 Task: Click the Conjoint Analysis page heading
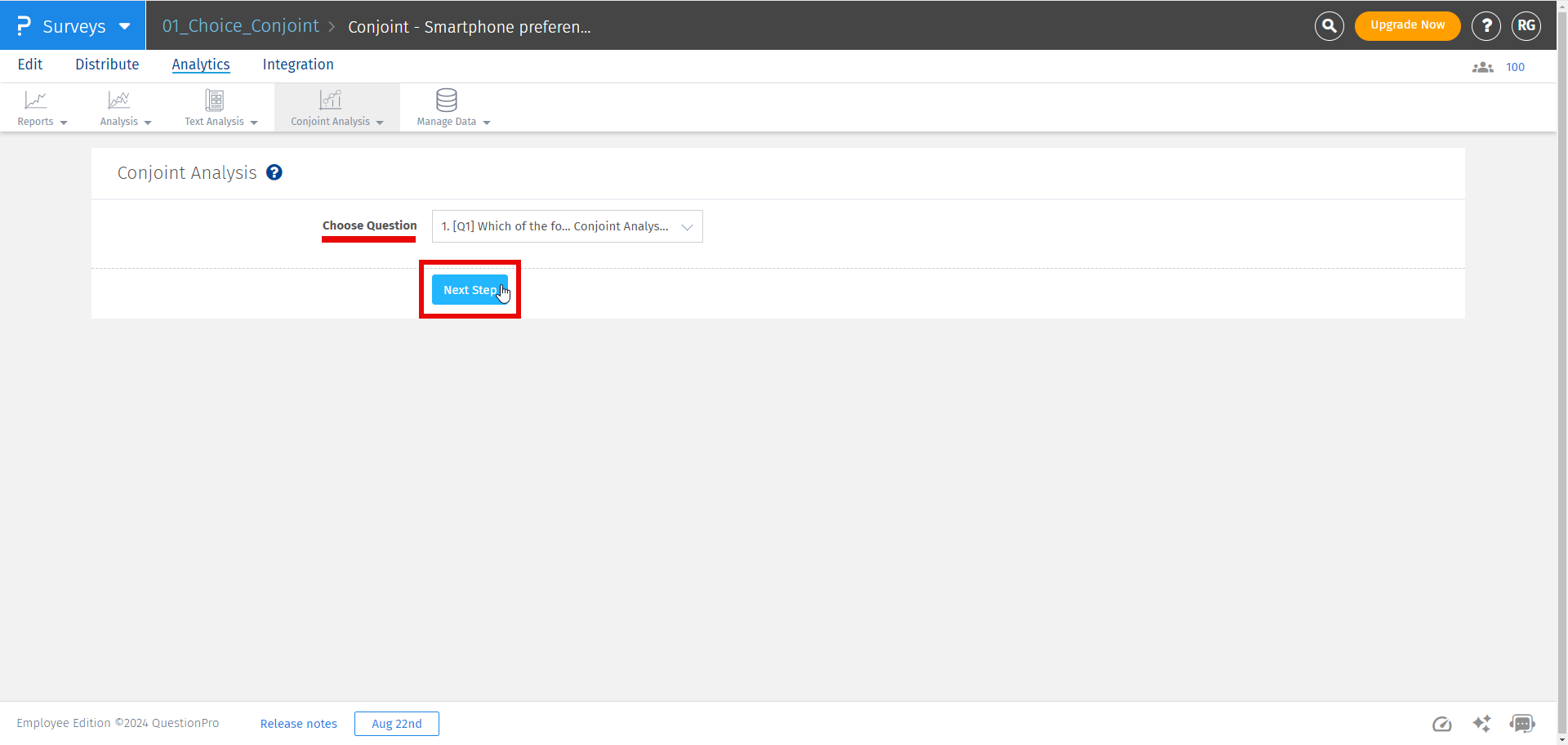(187, 173)
